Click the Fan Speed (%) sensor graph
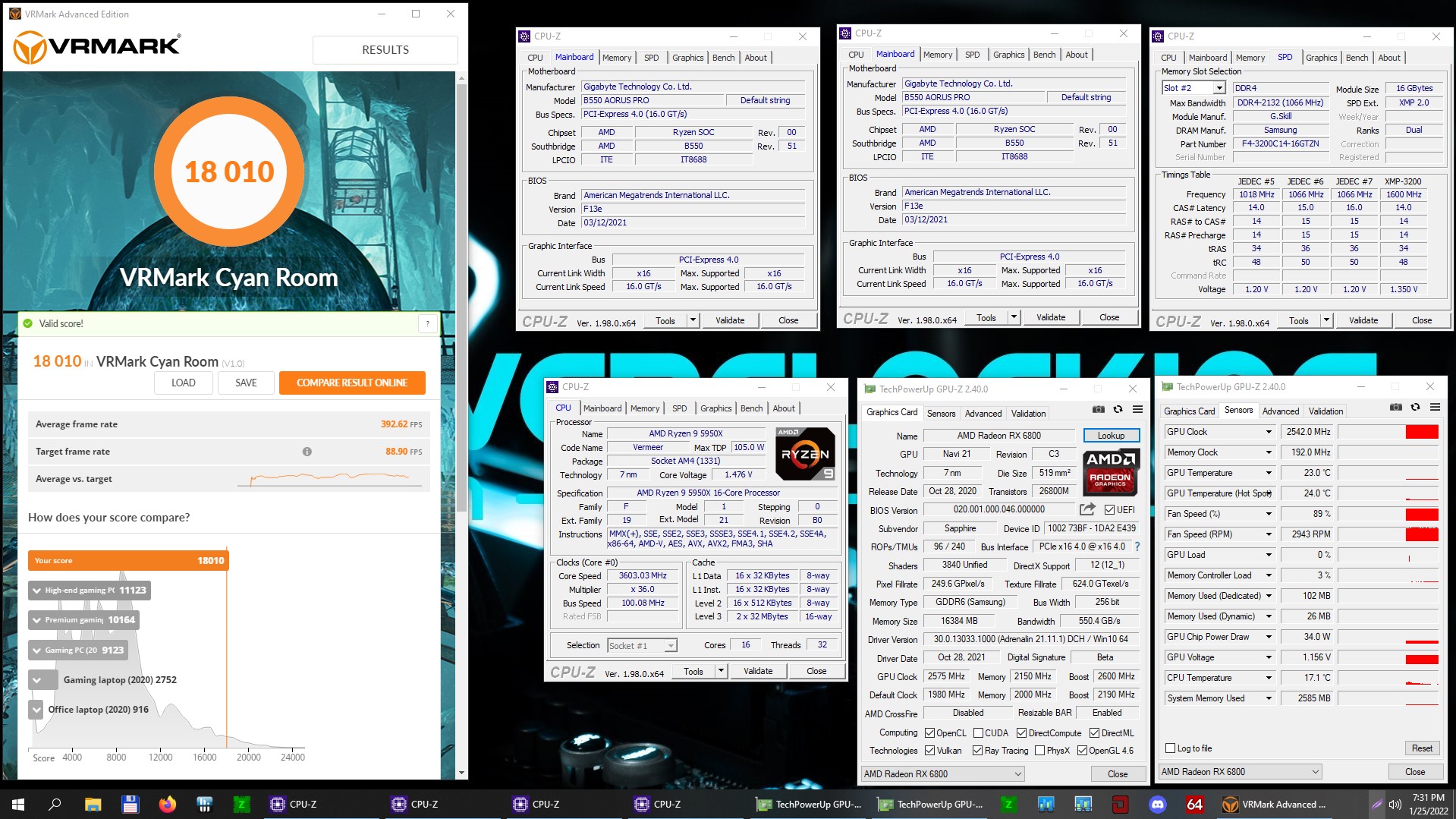 point(1388,513)
